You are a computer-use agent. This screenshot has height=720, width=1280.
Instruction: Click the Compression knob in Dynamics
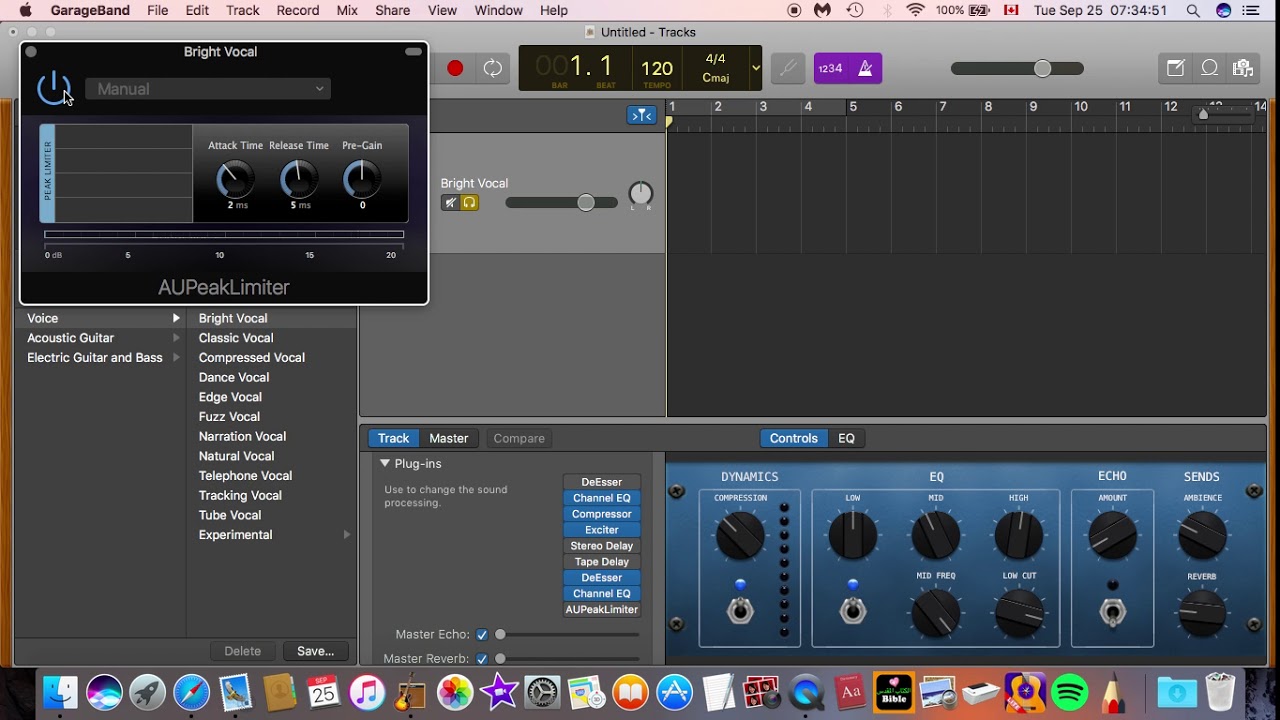point(740,535)
